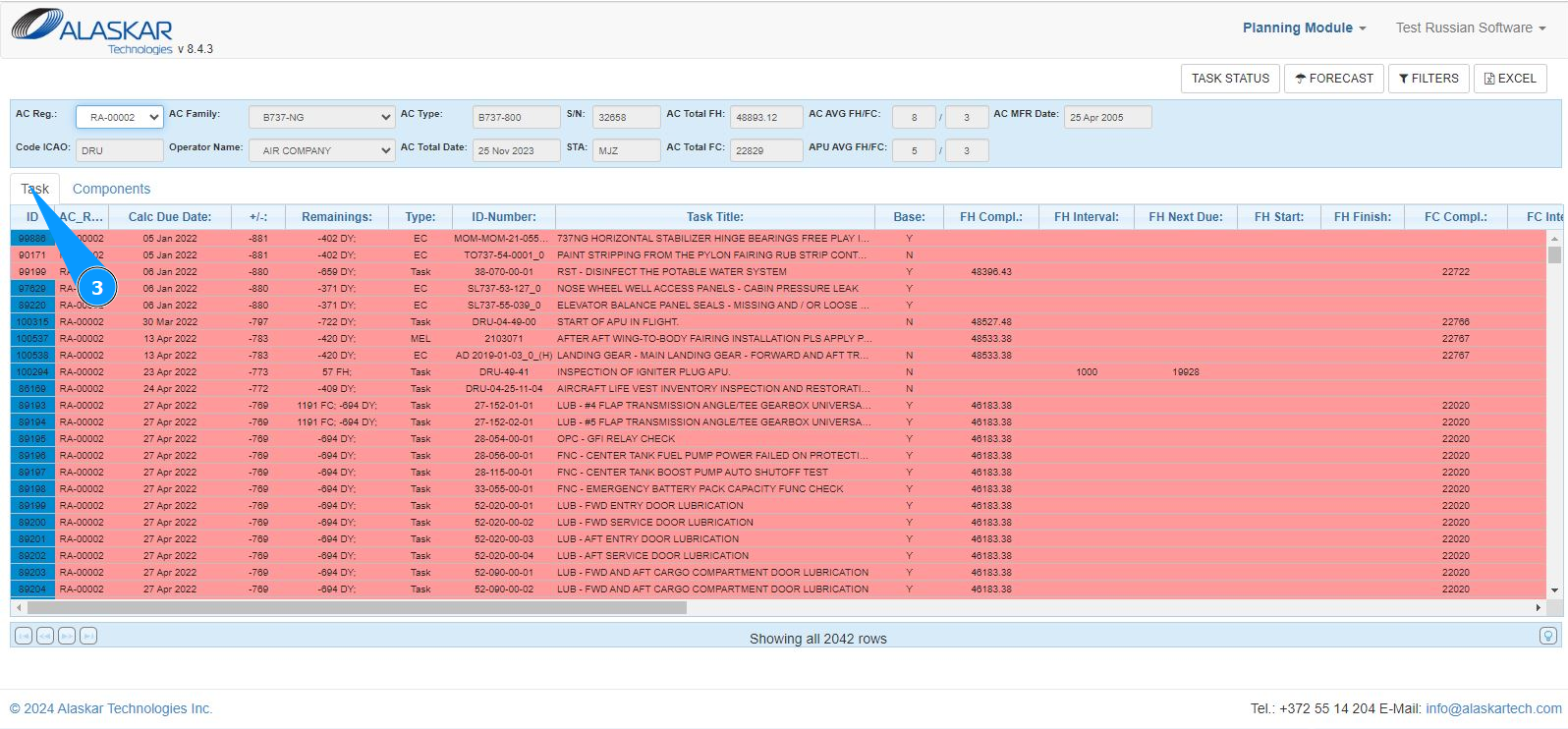Click the AC Total FH field
The image size is (1568, 729).
pos(766,117)
